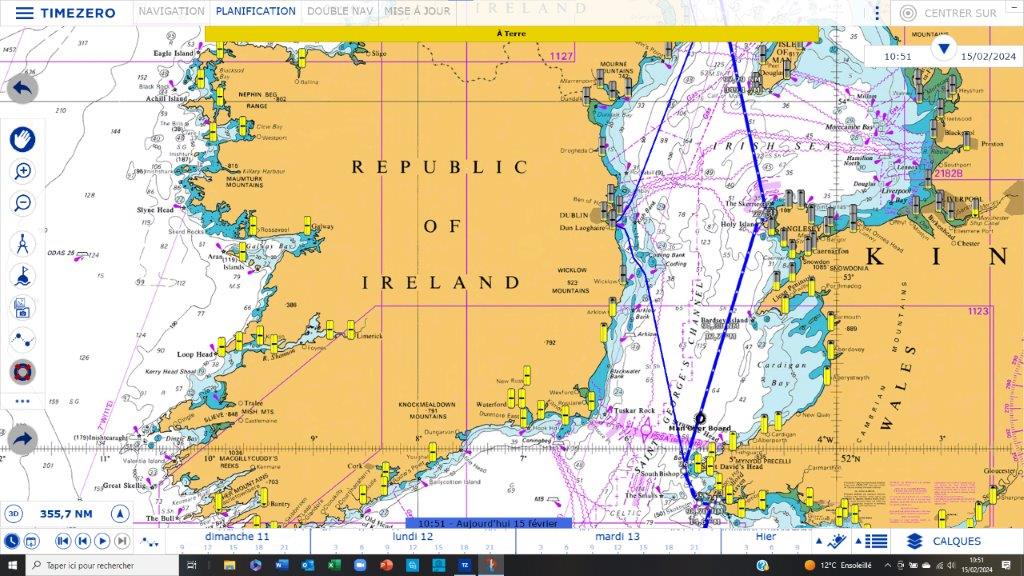
Task: Open the calendar date picker icon
Action: click(x=30, y=541)
